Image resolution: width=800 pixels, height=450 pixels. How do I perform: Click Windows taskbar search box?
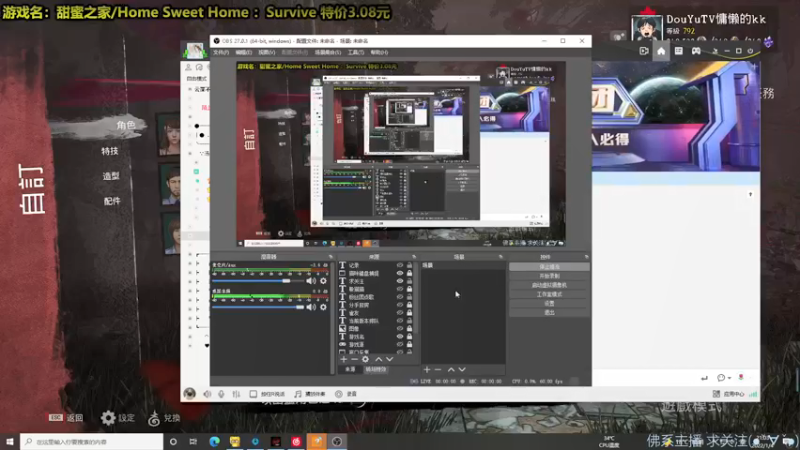tap(92, 441)
